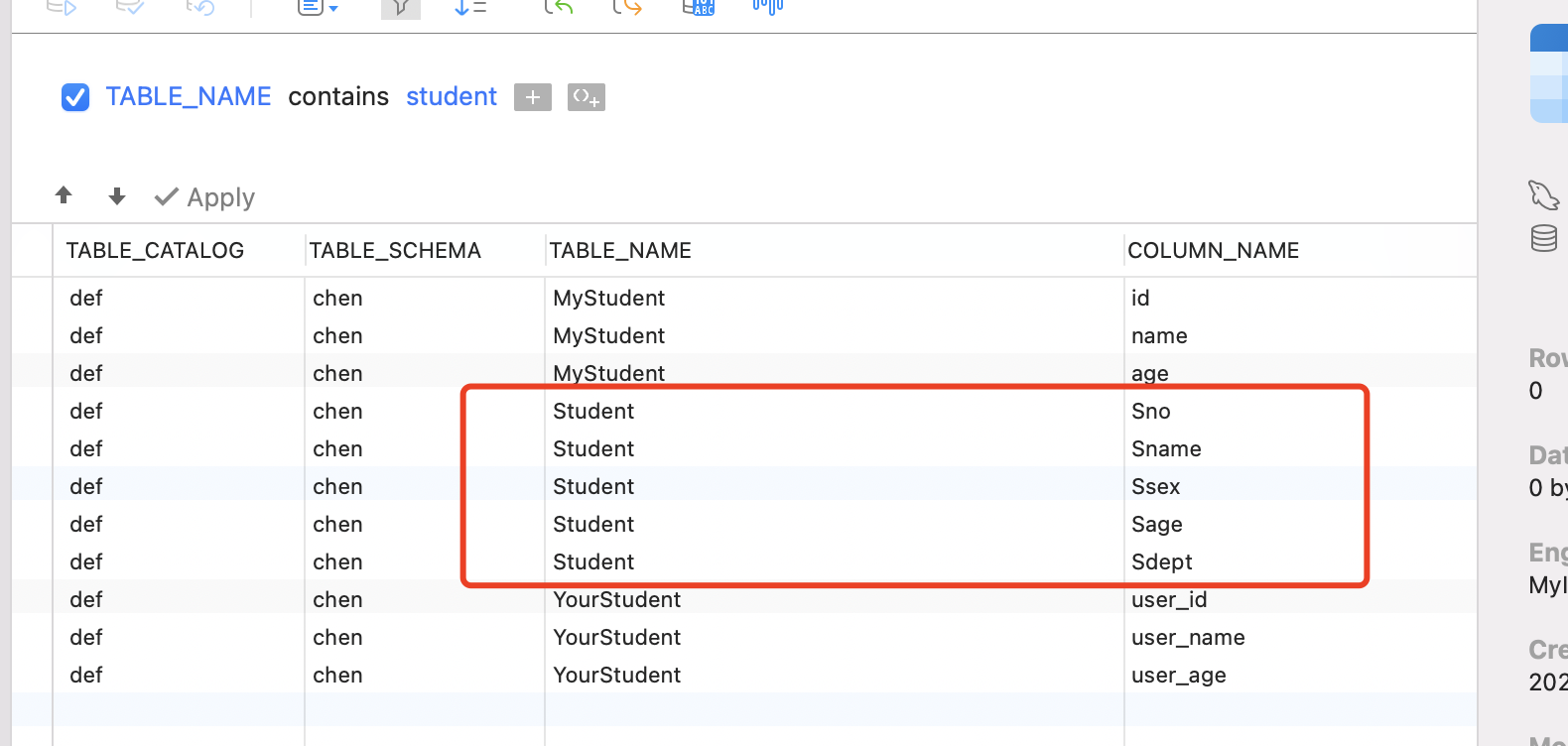
Task: Click the import icon with green arrow
Action: coord(559,8)
